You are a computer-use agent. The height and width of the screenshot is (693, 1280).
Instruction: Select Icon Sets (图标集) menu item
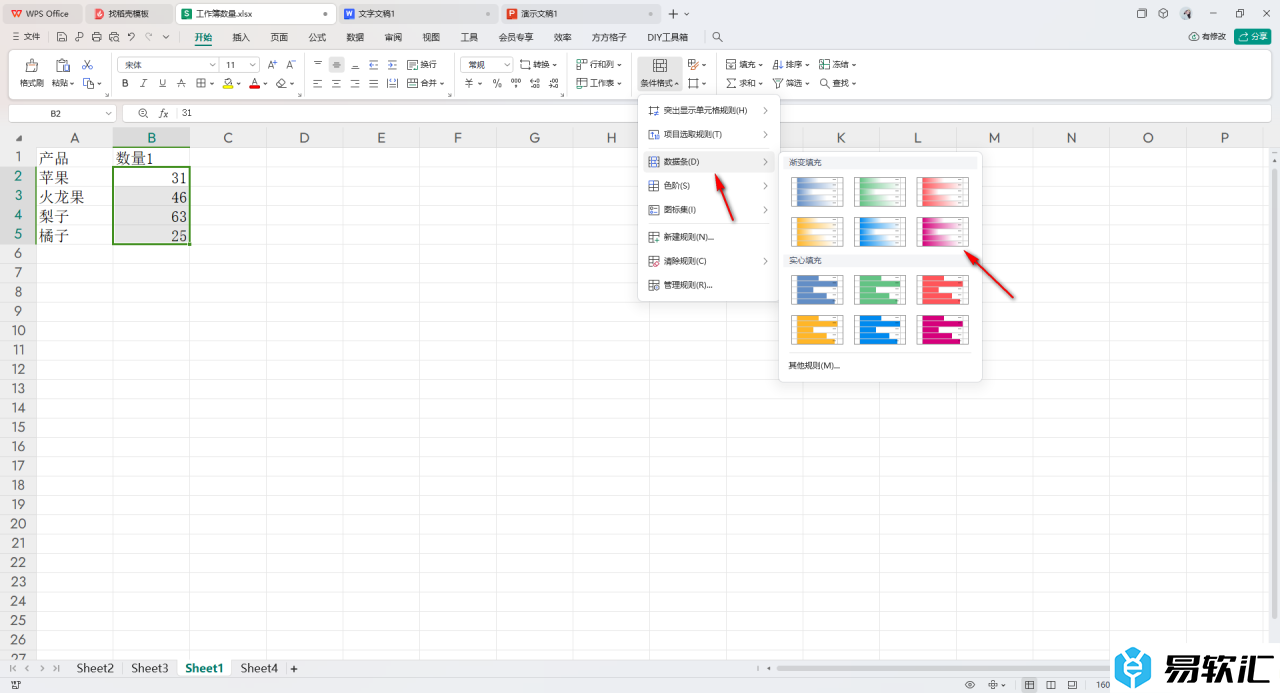click(x=708, y=209)
